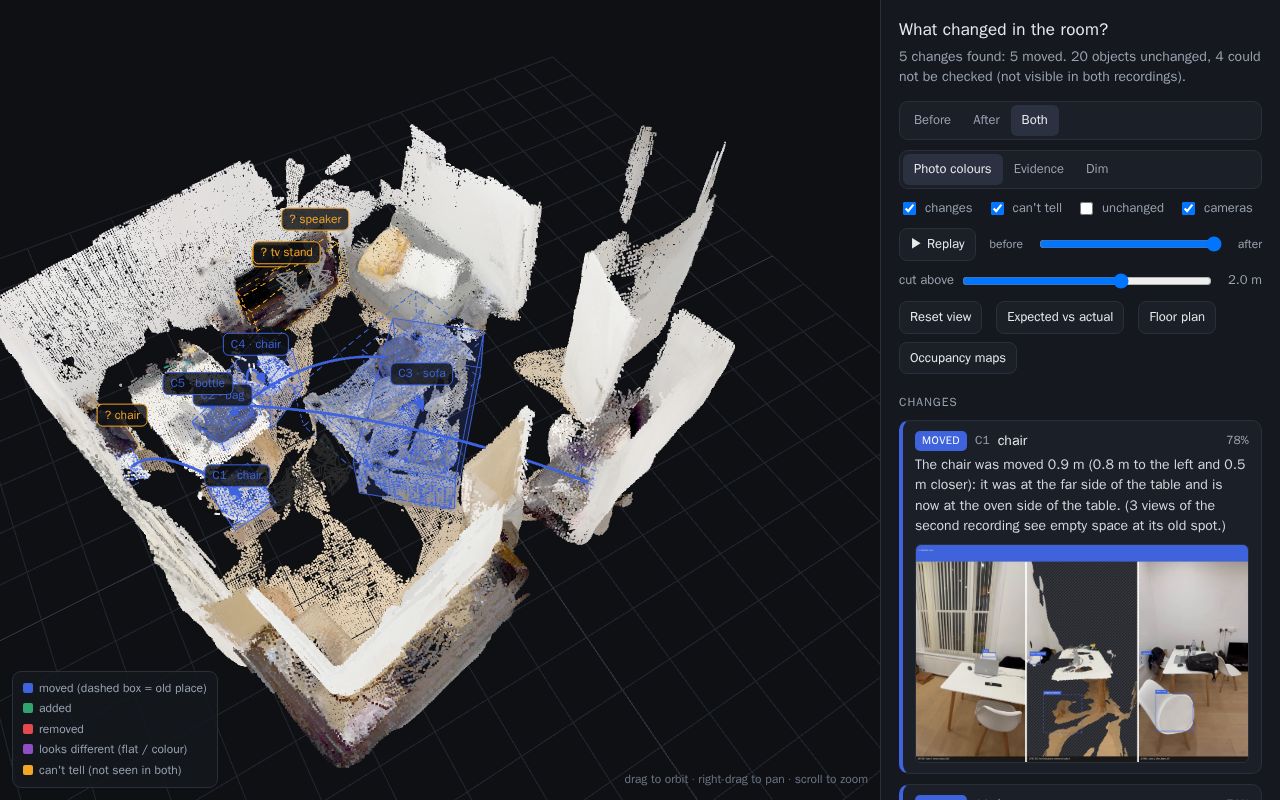Viewport: 1280px width, 800px height.
Task: Choose Photo colours display mode
Action: click(x=952, y=169)
